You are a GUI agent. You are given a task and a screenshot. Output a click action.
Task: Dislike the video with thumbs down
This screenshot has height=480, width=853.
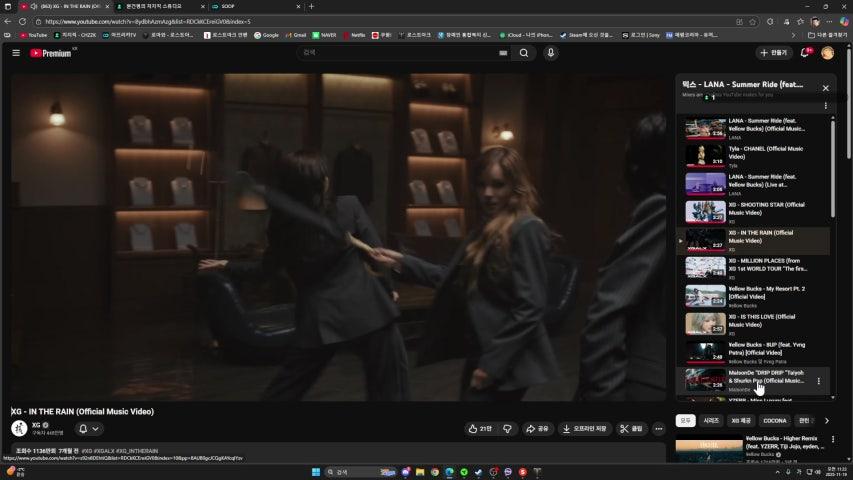pyautogui.click(x=507, y=428)
